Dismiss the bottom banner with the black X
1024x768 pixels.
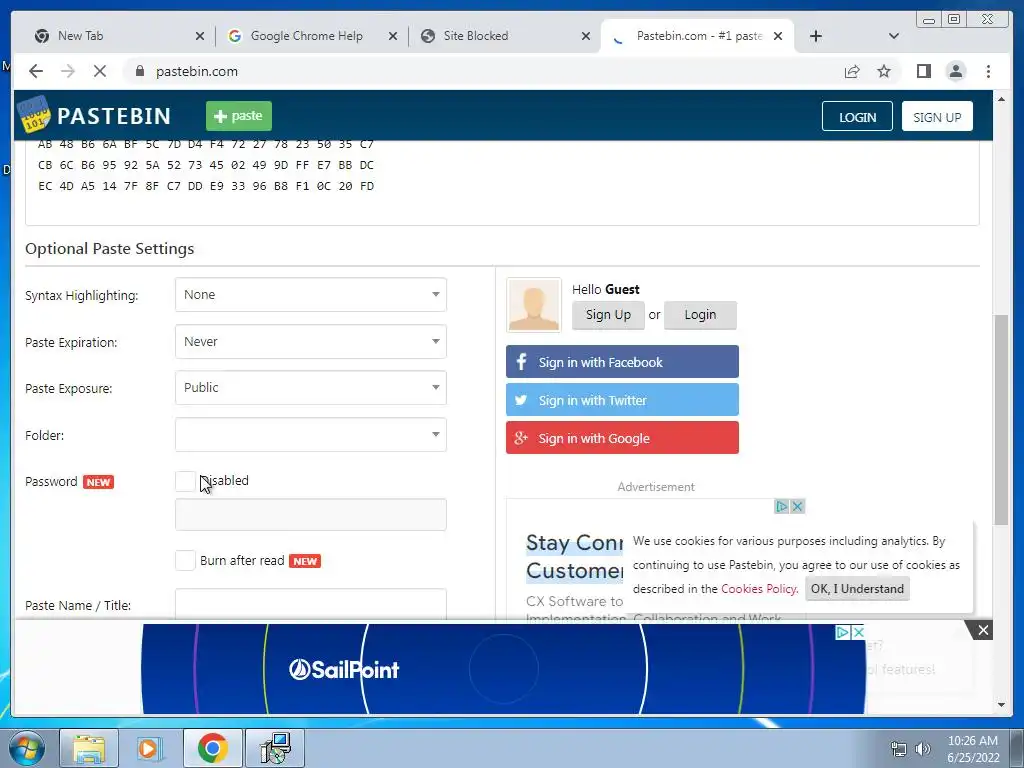(983, 630)
